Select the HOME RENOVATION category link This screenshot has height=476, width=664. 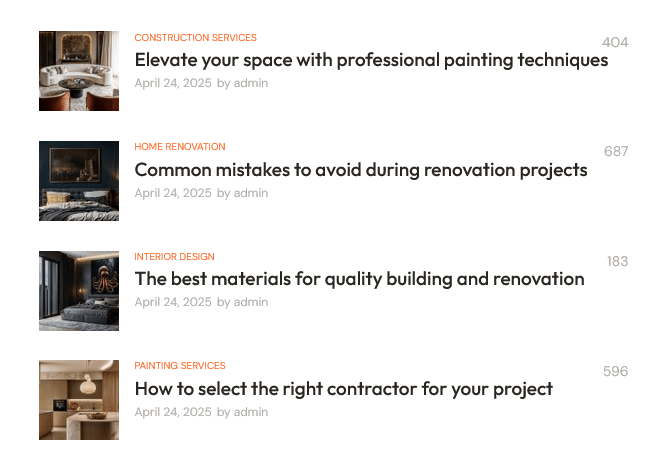coord(180,147)
